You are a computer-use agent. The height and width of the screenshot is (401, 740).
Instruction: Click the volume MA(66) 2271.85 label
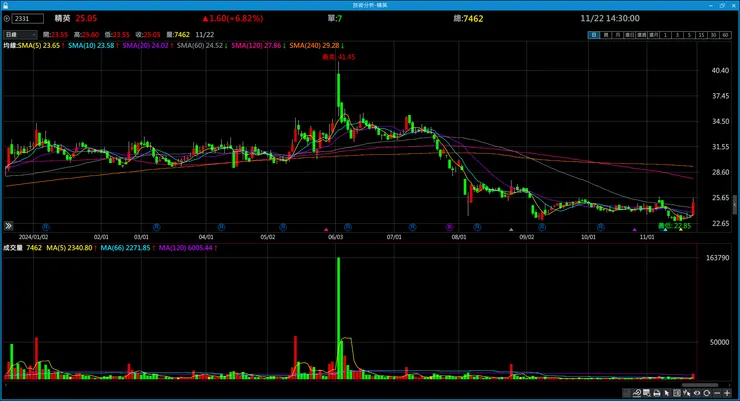point(125,248)
